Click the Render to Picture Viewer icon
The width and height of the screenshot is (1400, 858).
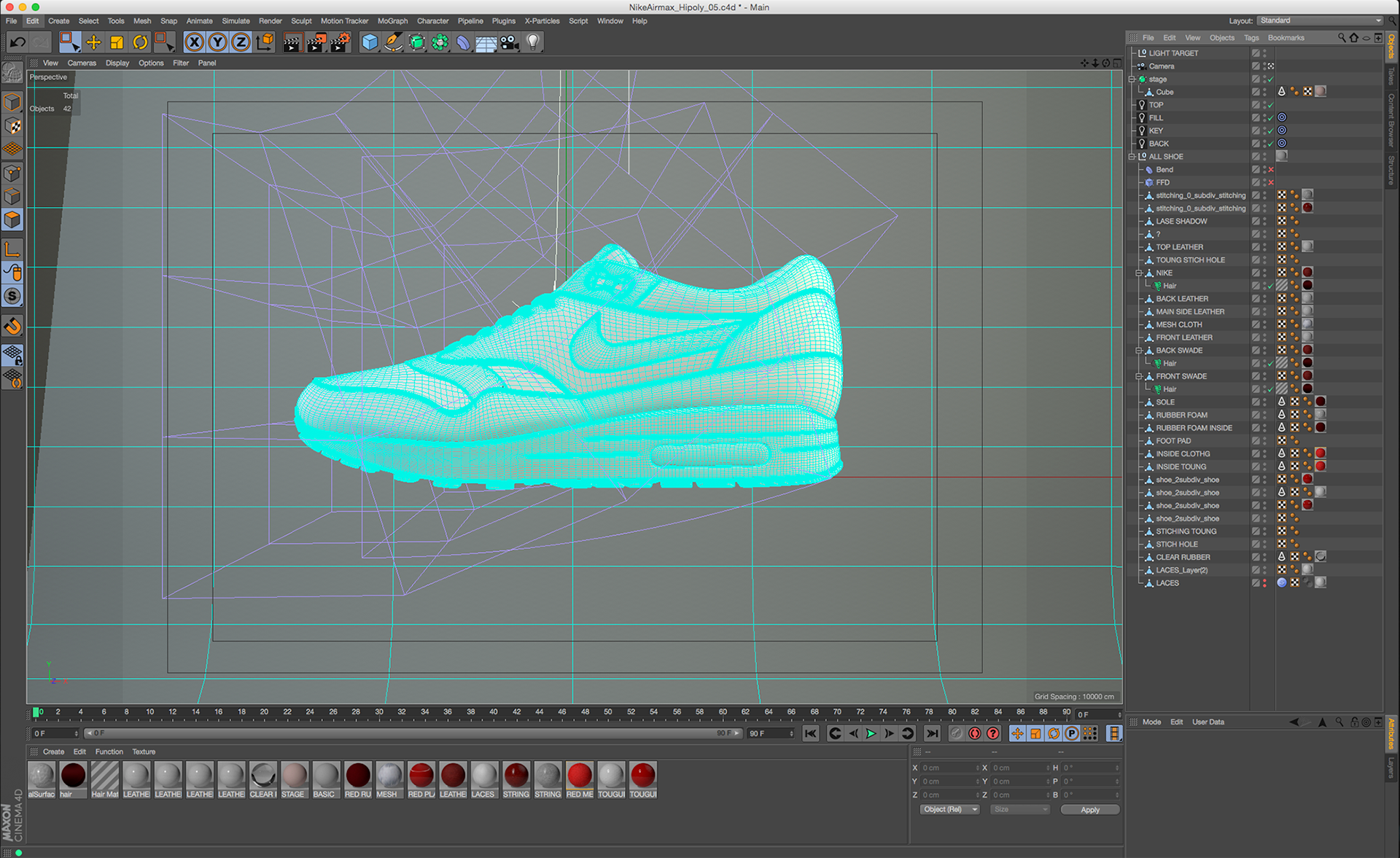click(316, 42)
